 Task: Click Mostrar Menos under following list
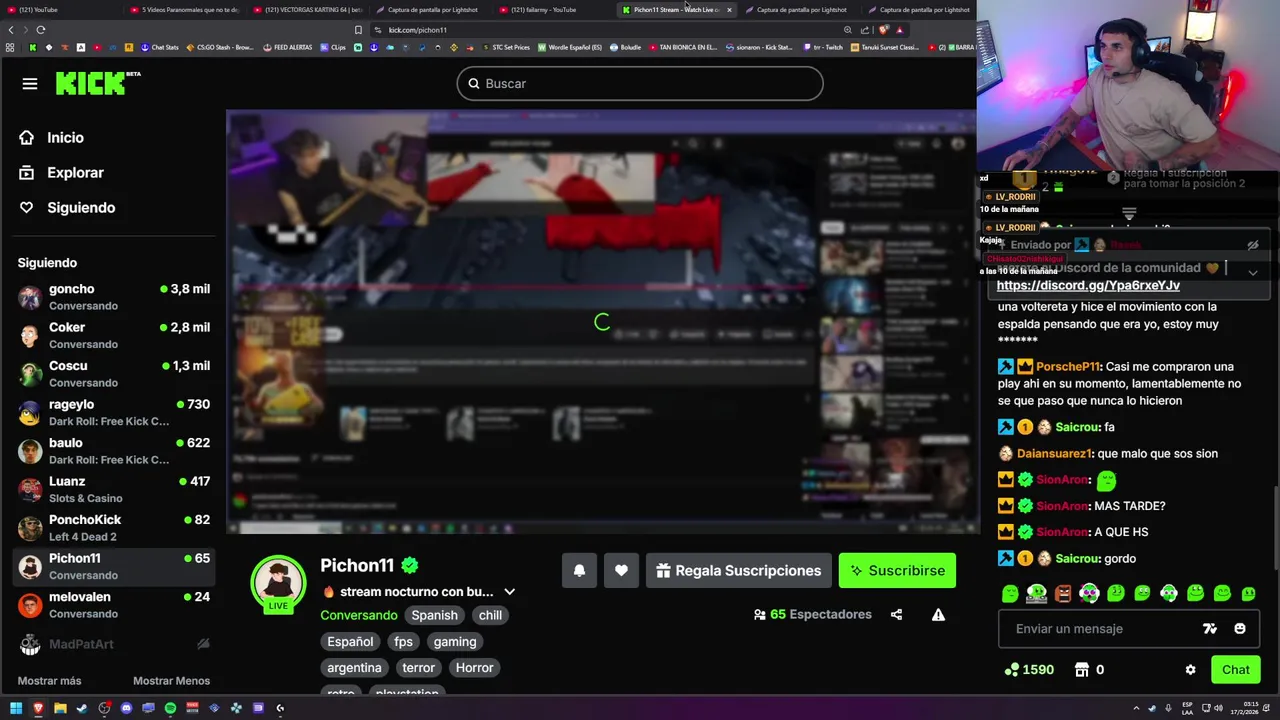pos(171,681)
